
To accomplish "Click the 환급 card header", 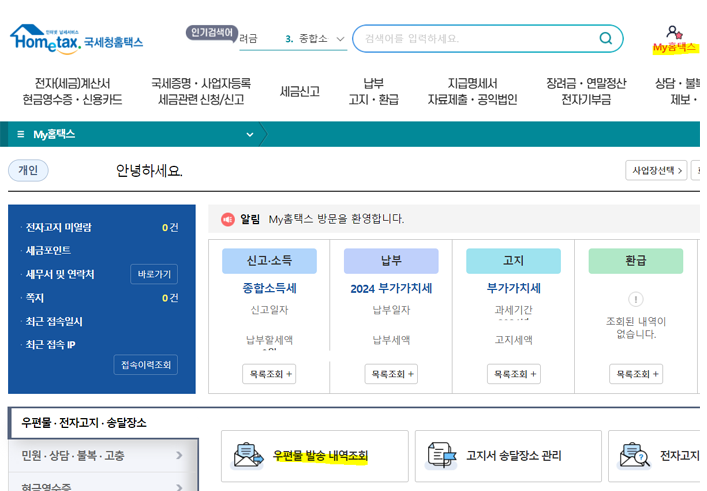I will 636,261.
